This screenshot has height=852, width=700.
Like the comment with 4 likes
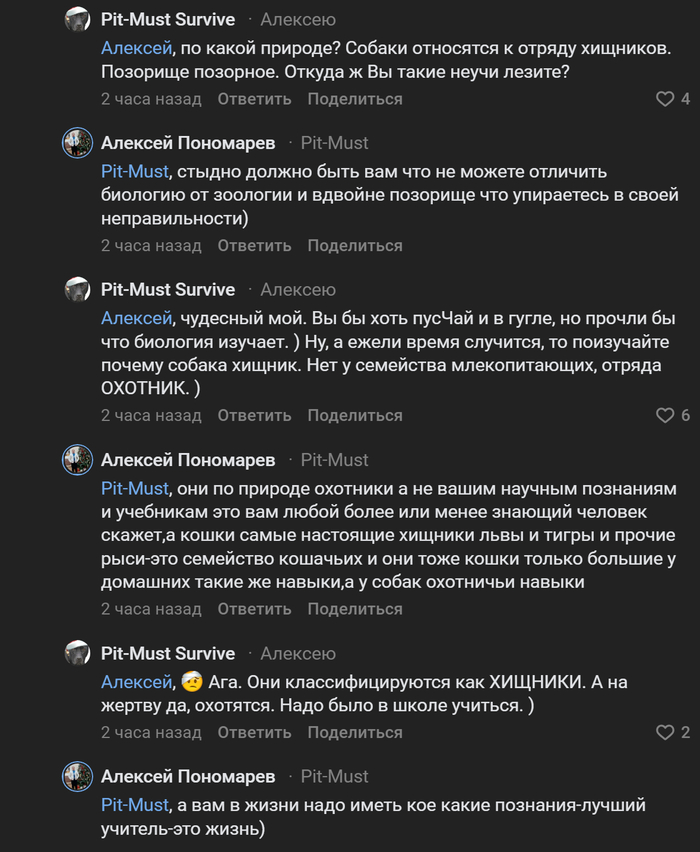point(665,99)
